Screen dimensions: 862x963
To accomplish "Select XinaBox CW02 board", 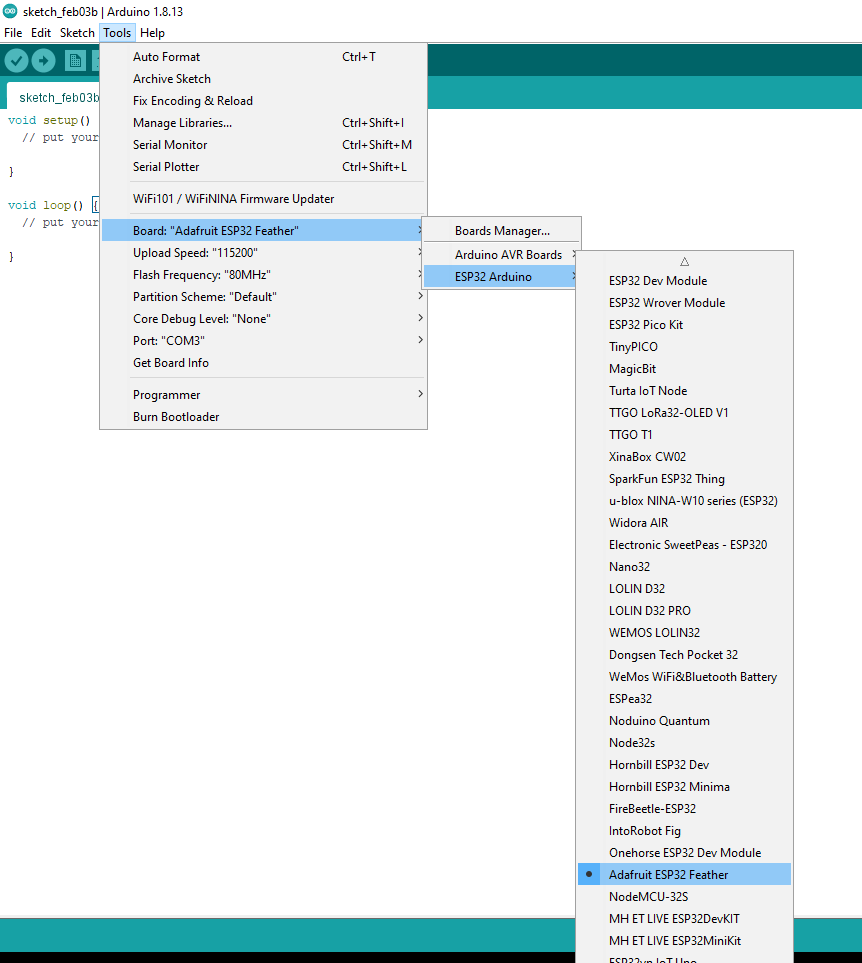I will coord(685,457).
